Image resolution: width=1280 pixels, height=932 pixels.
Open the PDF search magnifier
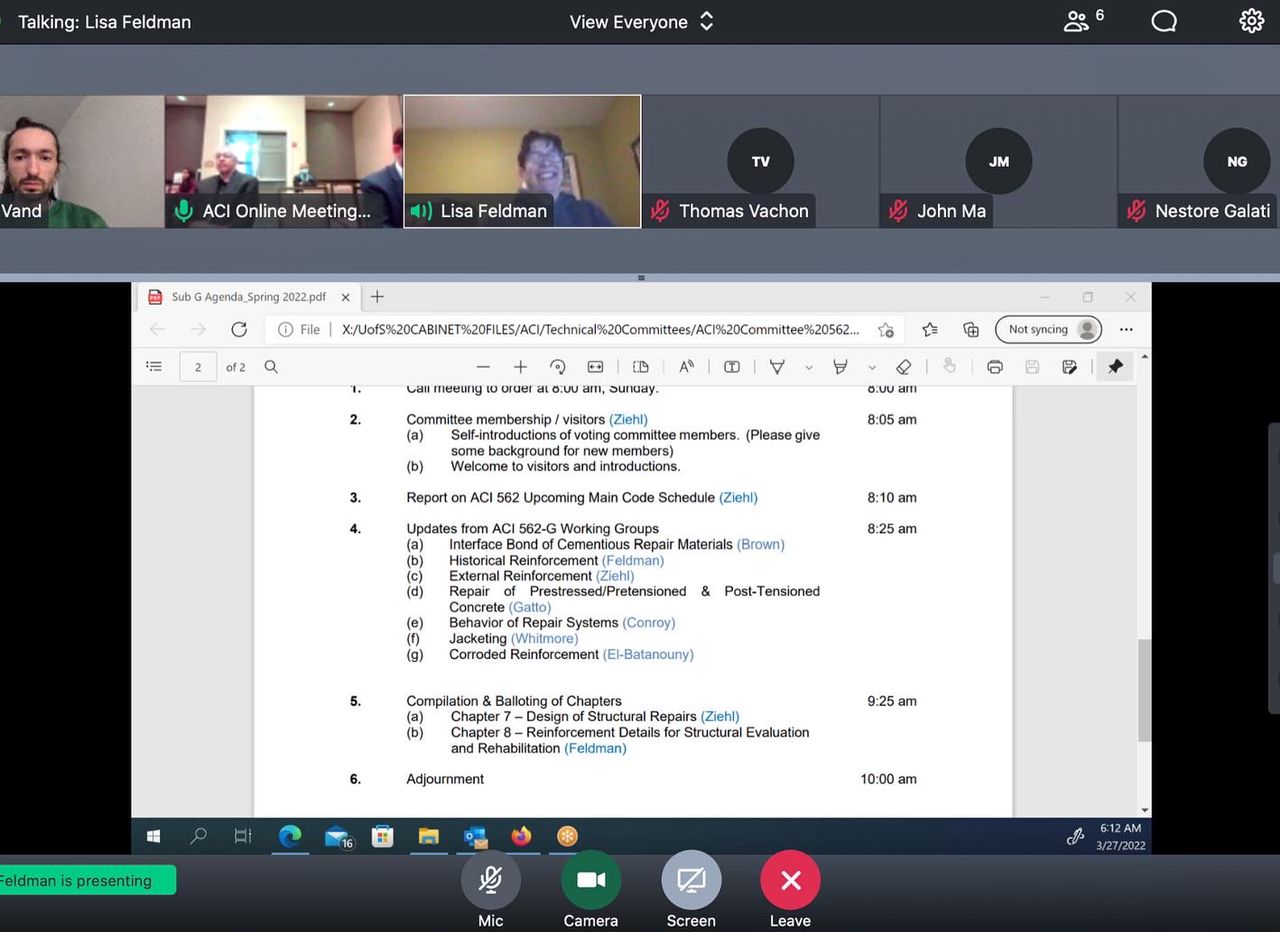pyautogui.click(x=271, y=367)
